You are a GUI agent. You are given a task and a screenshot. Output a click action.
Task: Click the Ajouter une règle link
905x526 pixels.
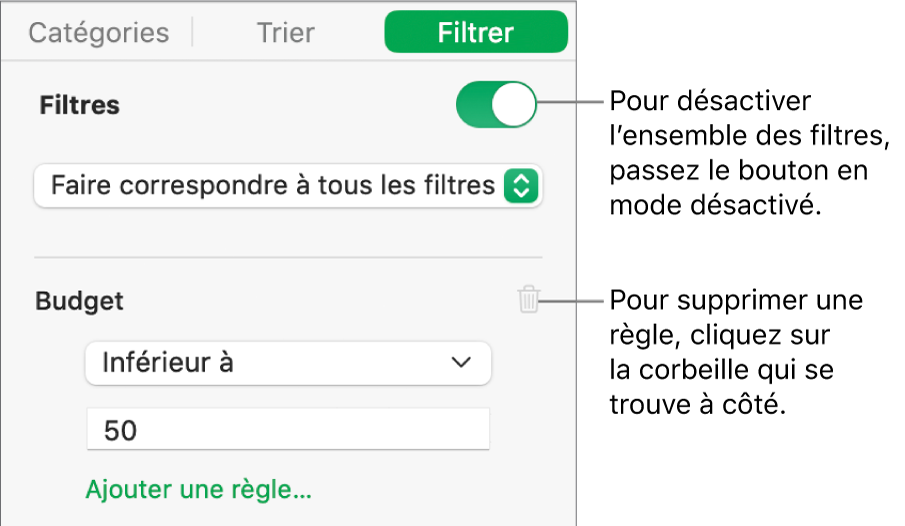click(x=199, y=490)
